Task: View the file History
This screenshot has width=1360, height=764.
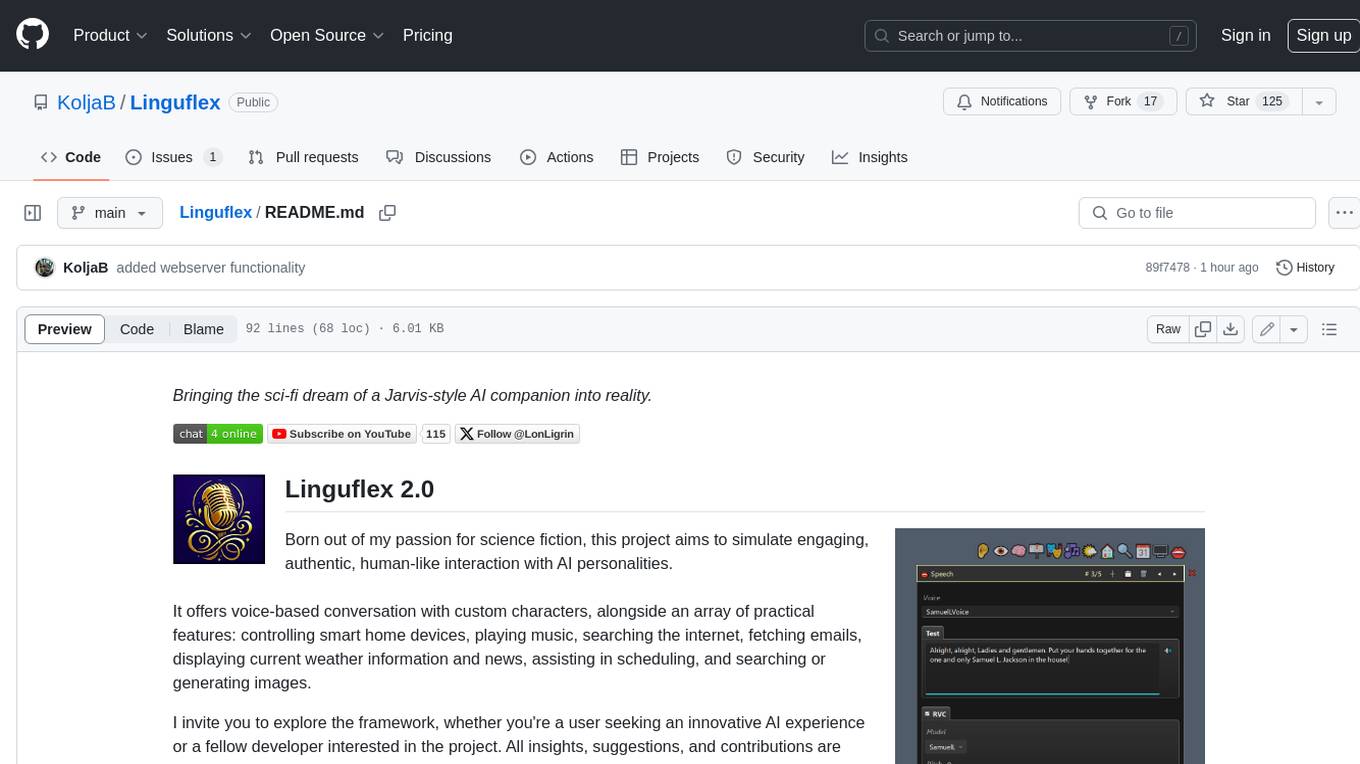Action: (x=1305, y=268)
